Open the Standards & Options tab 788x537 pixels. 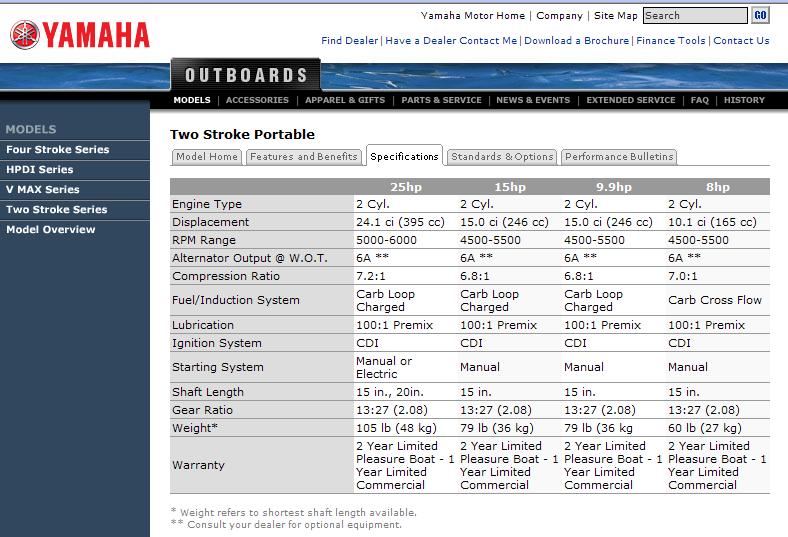coord(501,157)
